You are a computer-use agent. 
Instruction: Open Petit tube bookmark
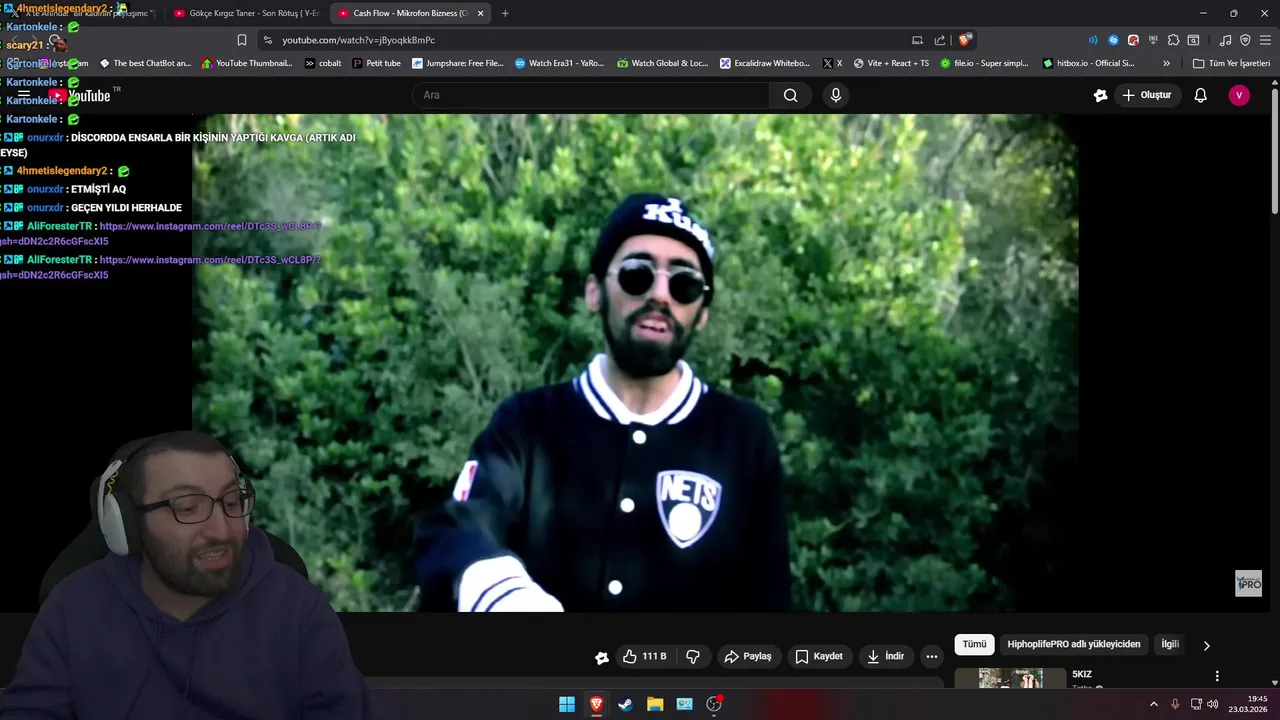376,63
